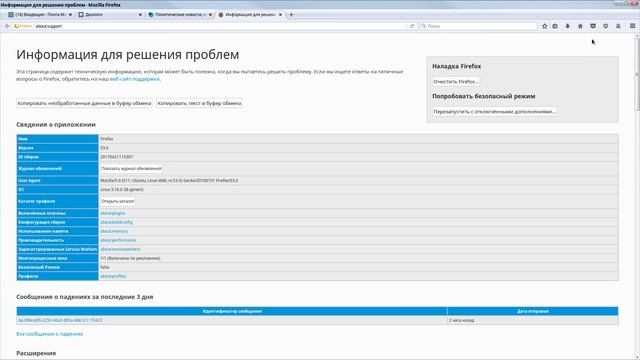This screenshot has height=360, width=640.
Task: Click the Наладка Firefox heading
Action: click(457, 66)
